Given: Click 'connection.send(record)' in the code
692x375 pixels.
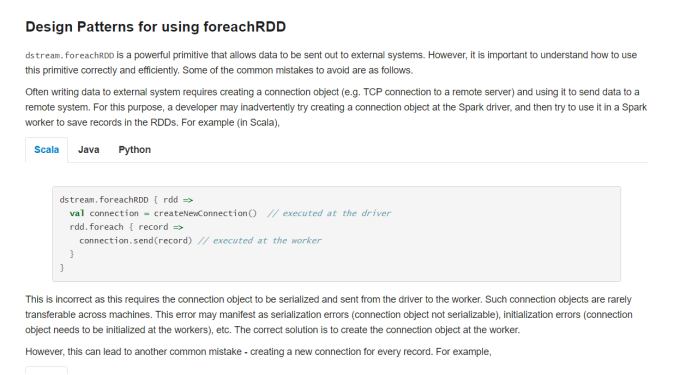Looking at the screenshot, I should click(136, 240).
